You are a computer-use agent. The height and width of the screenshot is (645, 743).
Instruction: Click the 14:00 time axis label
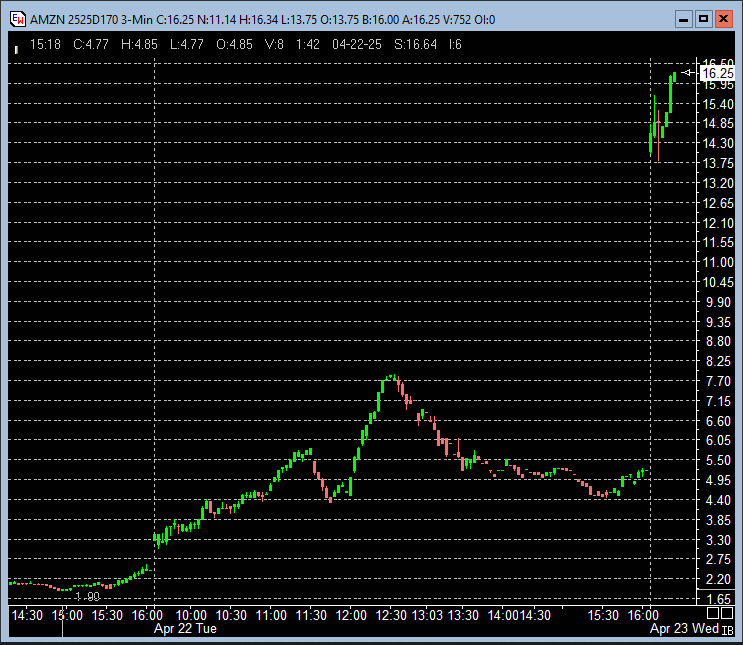(x=503, y=615)
